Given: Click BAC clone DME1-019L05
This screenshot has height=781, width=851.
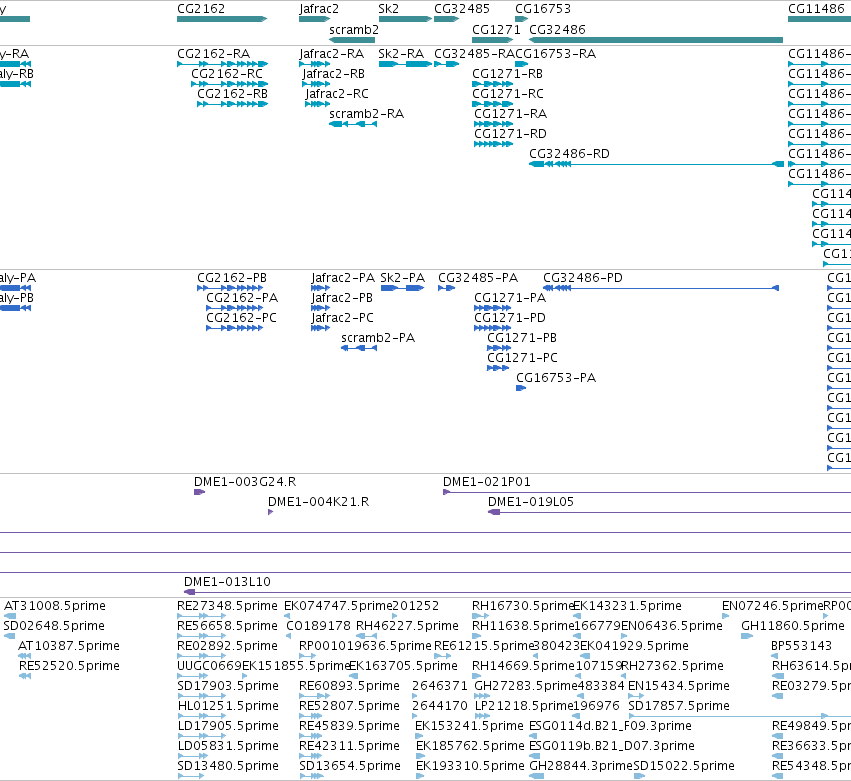Looking at the screenshot, I should tap(670, 512).
